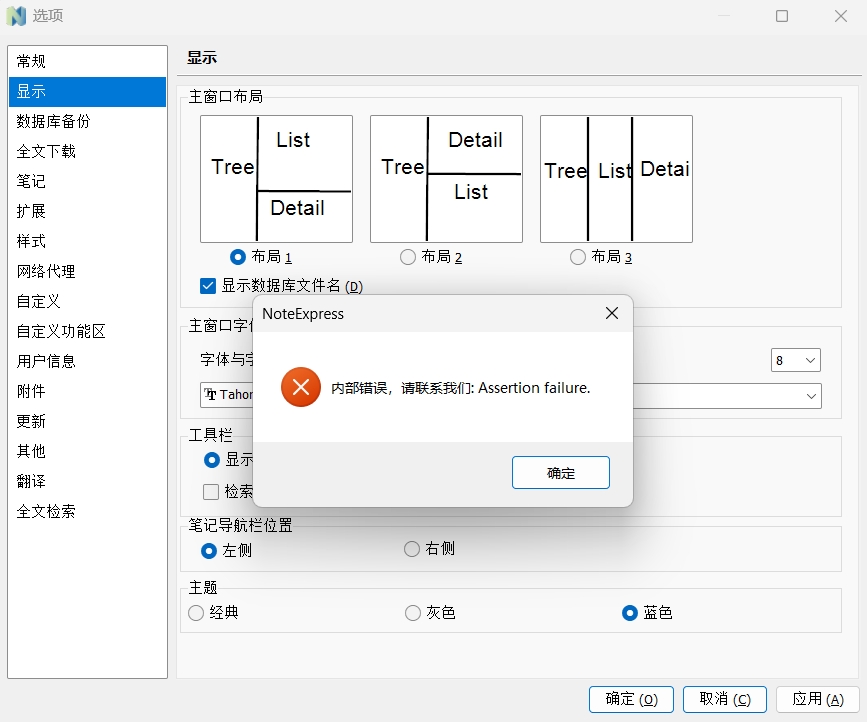Click the NoteExpress icon in the title bar
867x722 pixels.
(x=15, y=16)
